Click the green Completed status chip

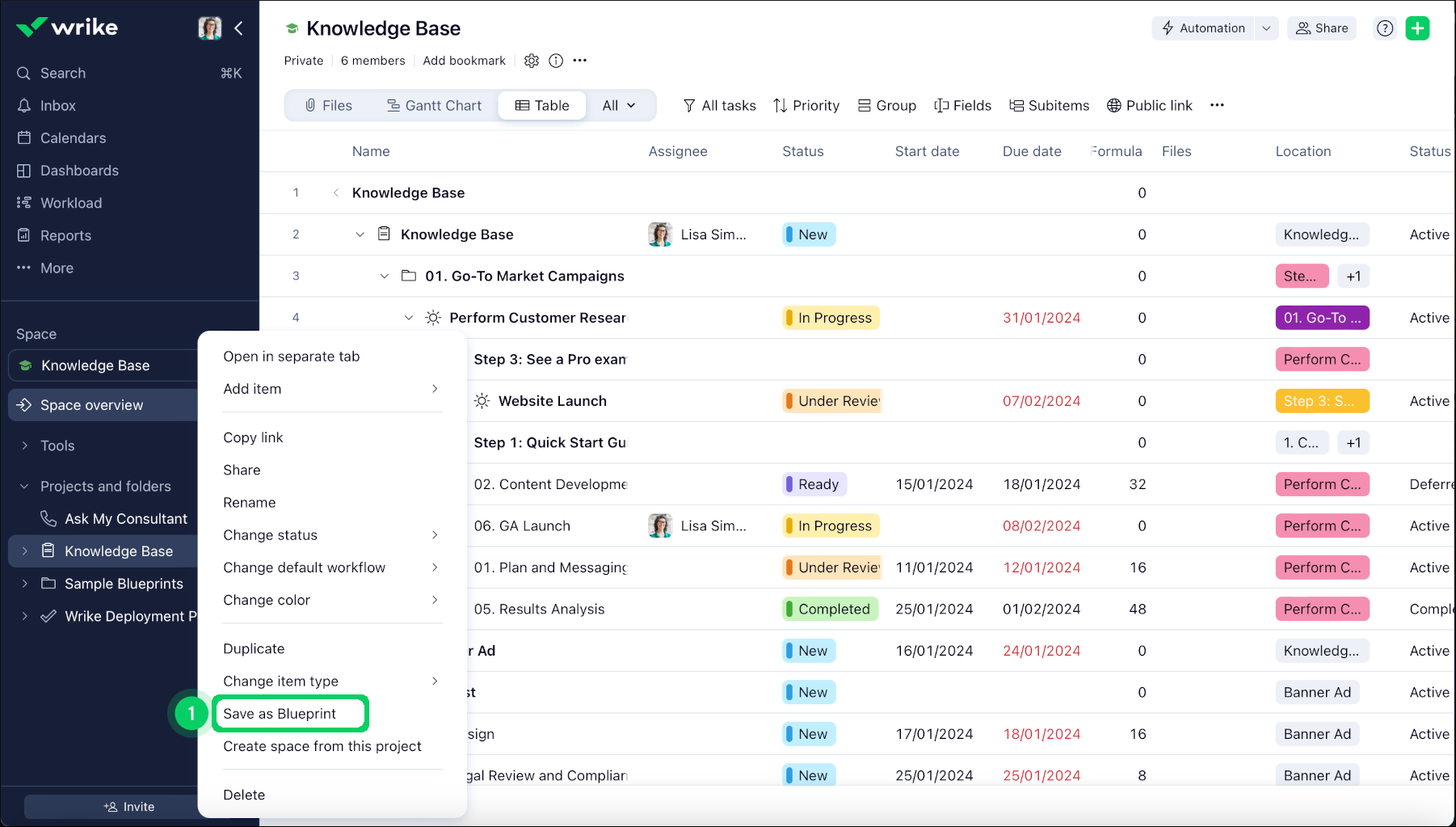(x=830, y=609)
